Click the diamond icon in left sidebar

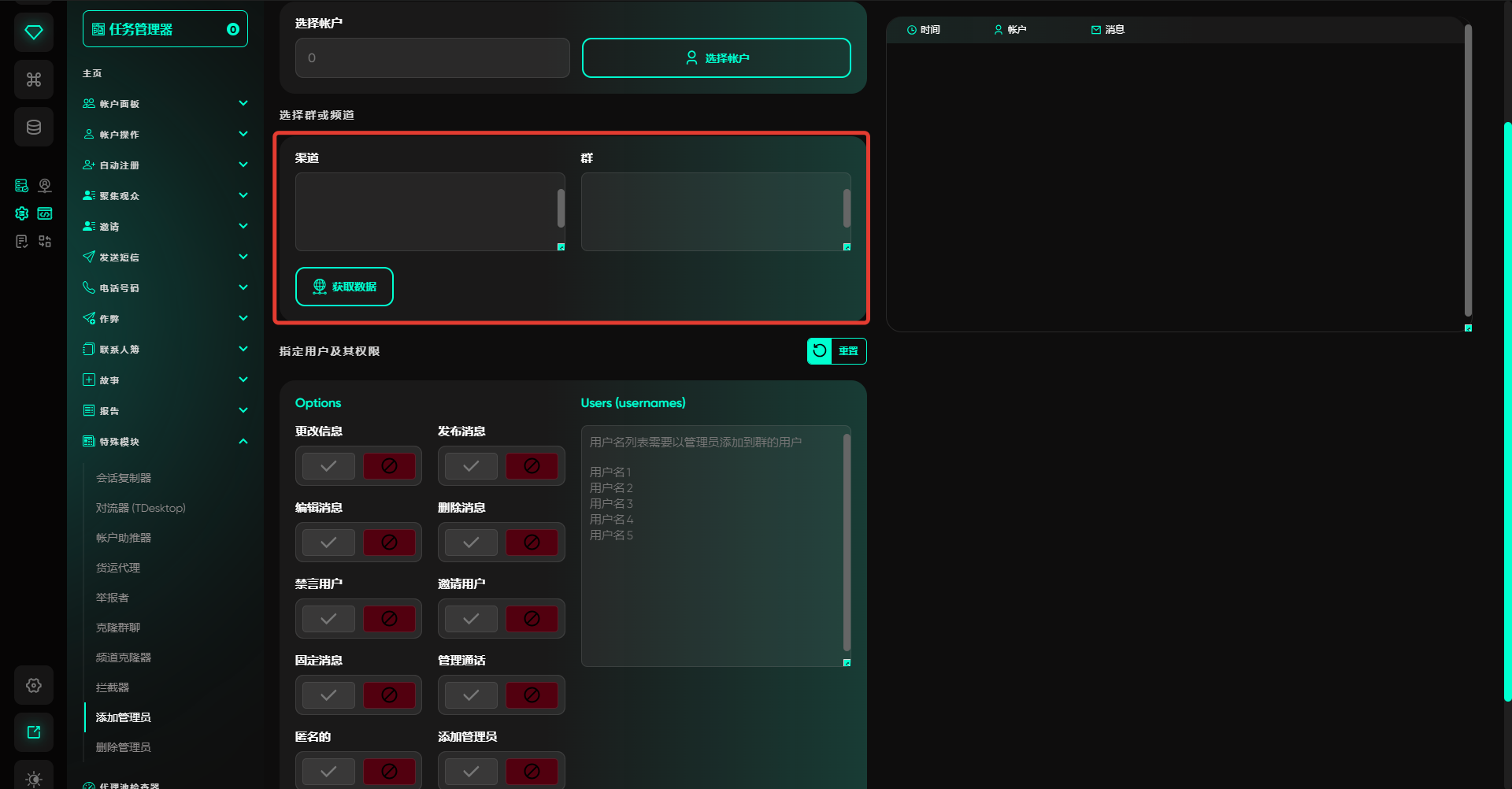click(34, 32)
